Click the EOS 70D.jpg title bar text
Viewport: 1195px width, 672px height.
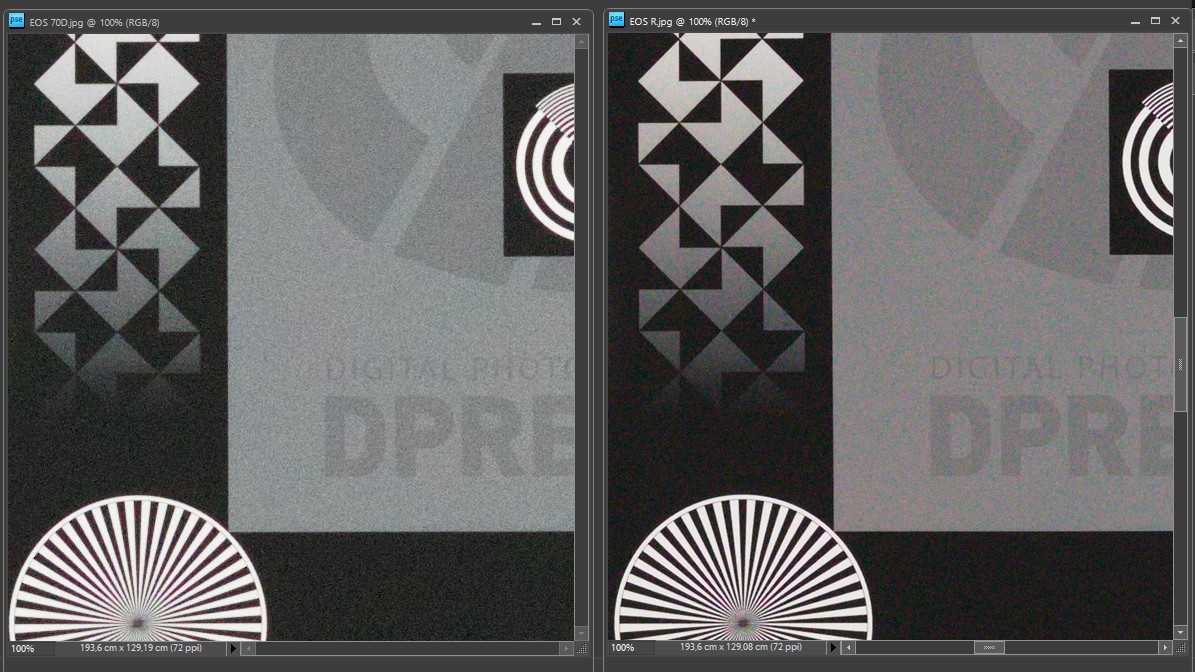click(95, 22)
